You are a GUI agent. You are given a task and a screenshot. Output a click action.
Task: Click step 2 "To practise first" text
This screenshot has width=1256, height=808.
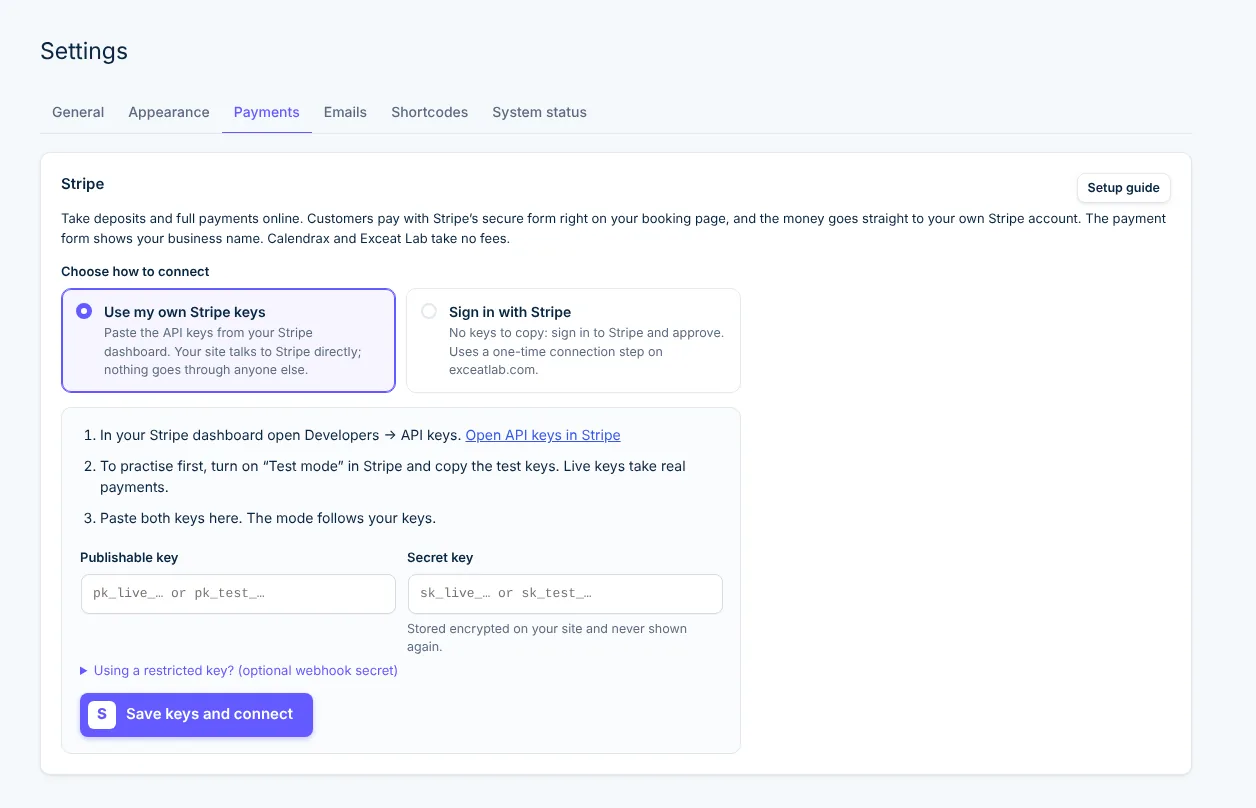click(x=393, y=476)
